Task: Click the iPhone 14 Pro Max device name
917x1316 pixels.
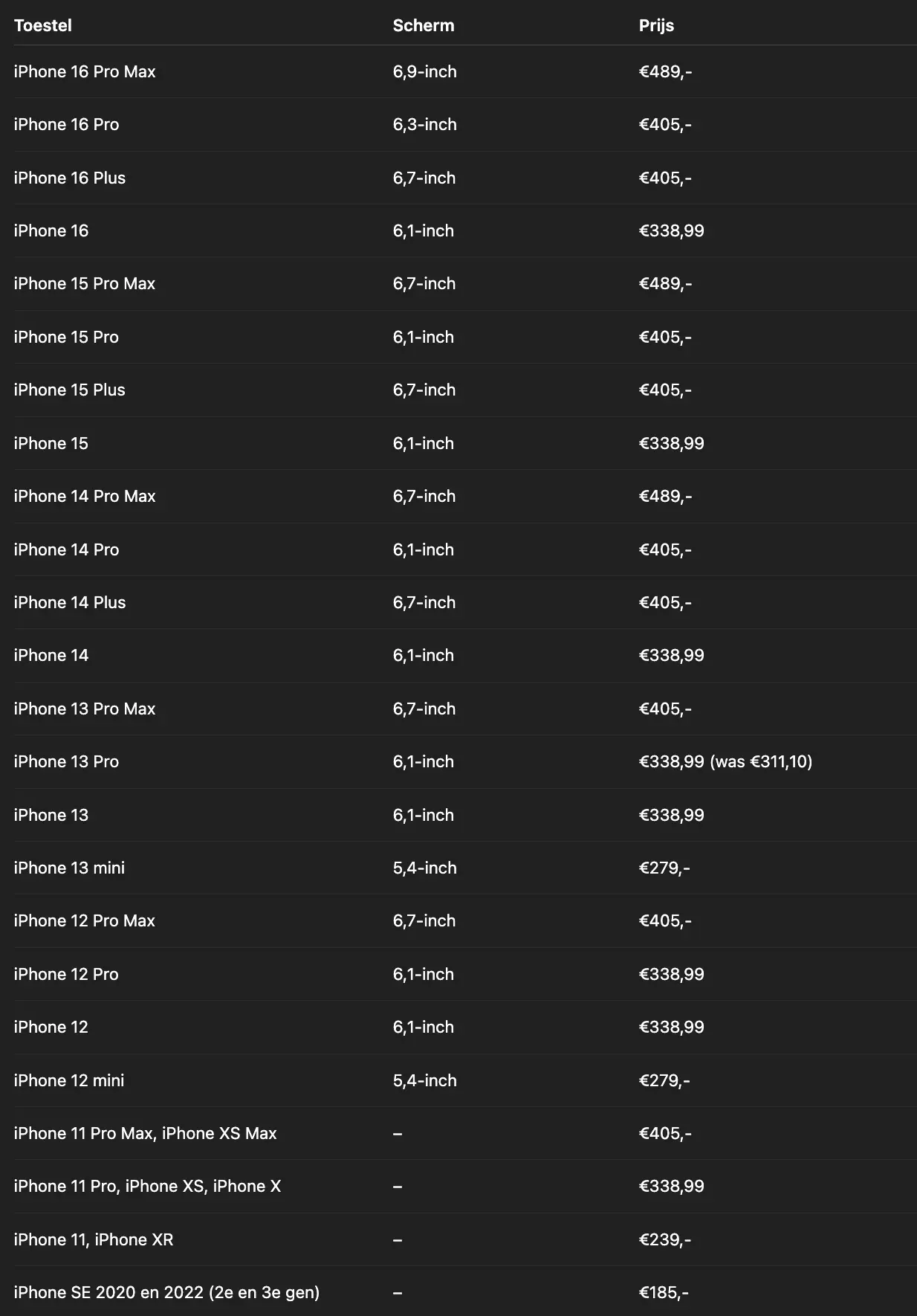Action: (x=85, y=496)
